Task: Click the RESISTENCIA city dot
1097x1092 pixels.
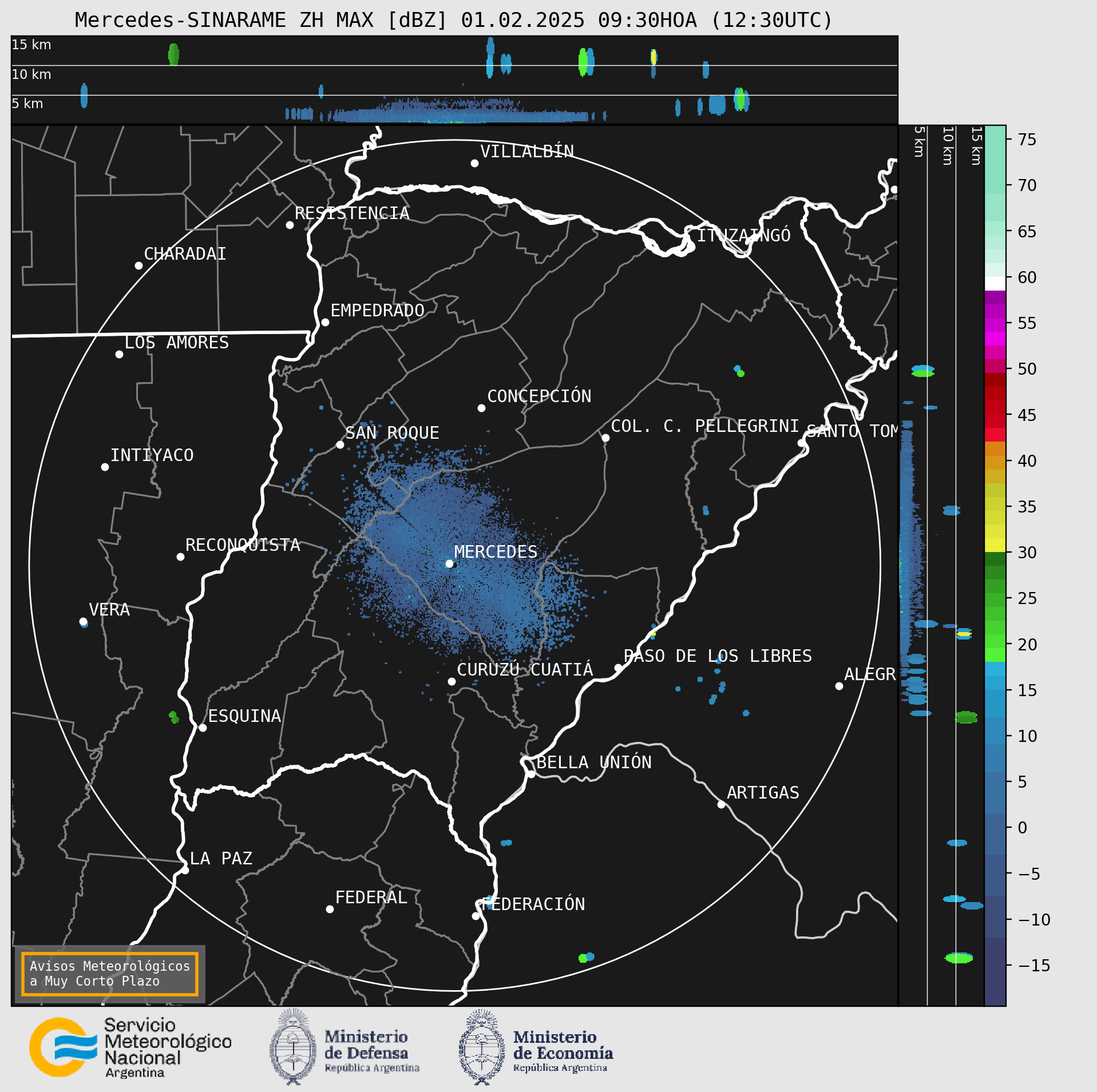Action: click(290, 225)
